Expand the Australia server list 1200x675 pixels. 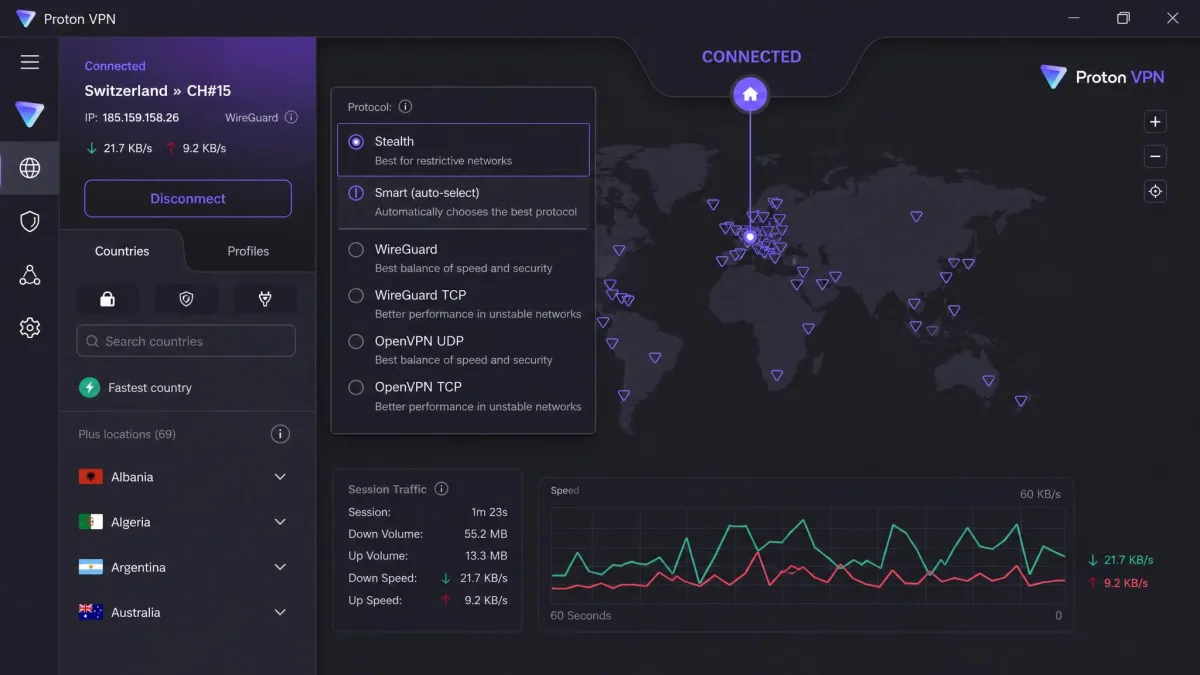280,612
